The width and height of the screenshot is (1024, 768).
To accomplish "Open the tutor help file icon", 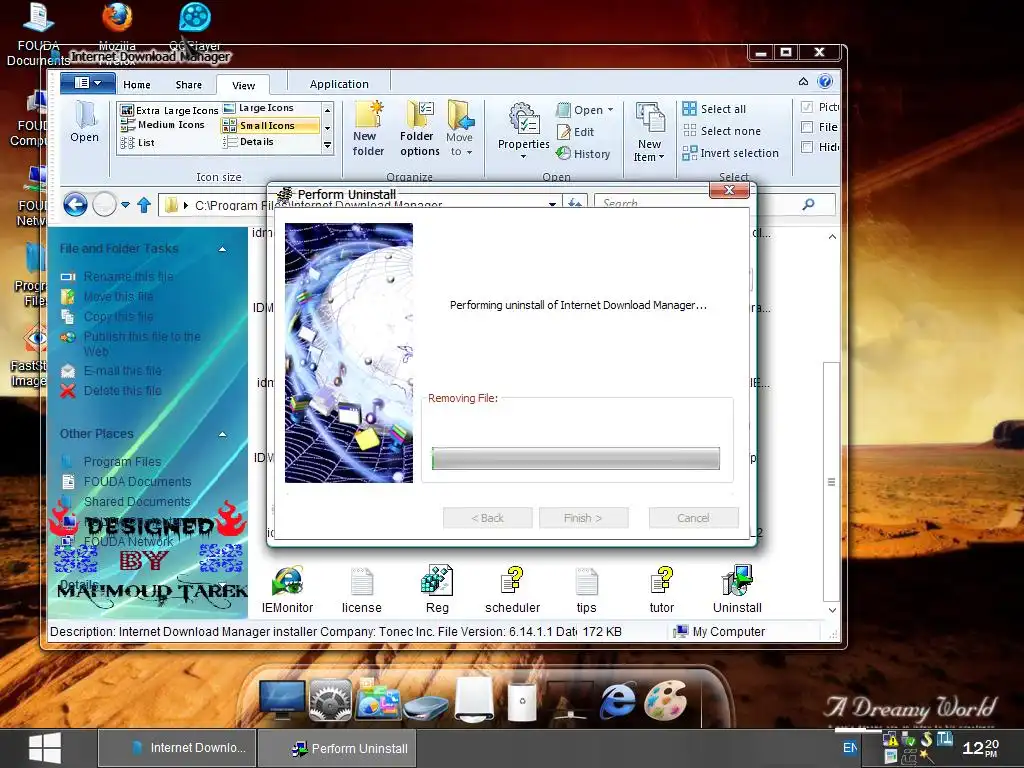I will click(662, 581).
